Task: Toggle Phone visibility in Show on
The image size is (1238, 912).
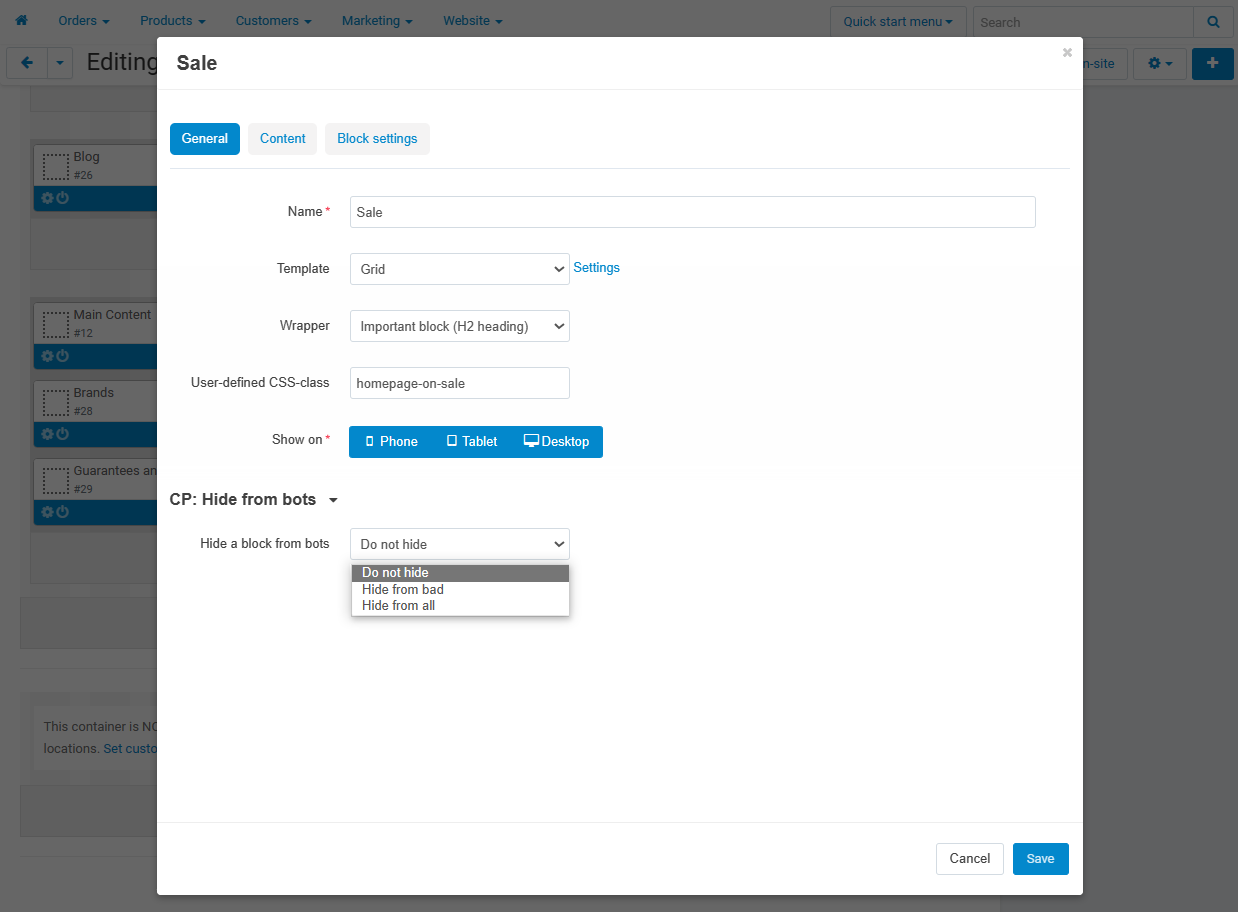Action: click(391, 442)
